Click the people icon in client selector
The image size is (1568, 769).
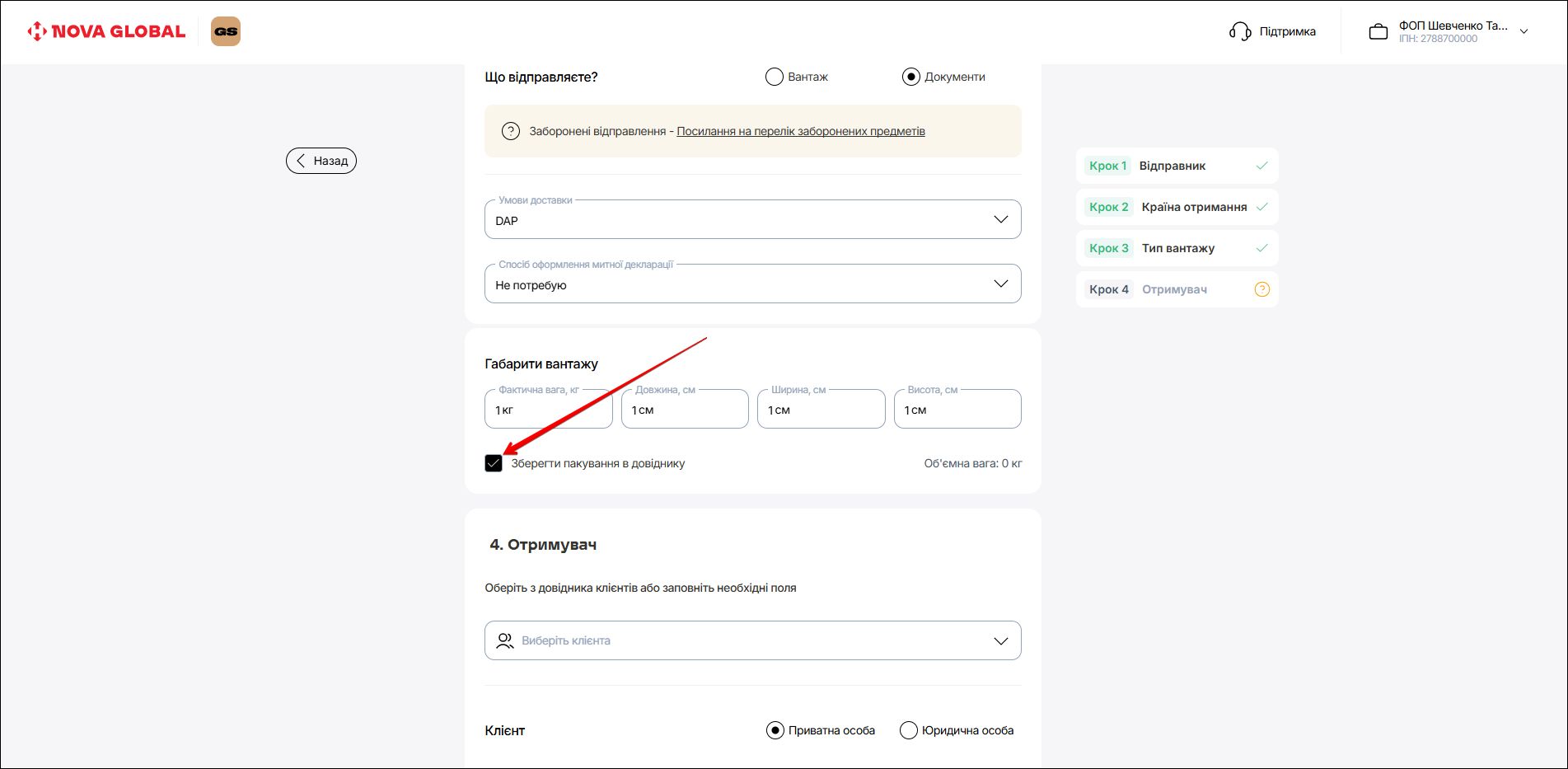coord(505,640)
